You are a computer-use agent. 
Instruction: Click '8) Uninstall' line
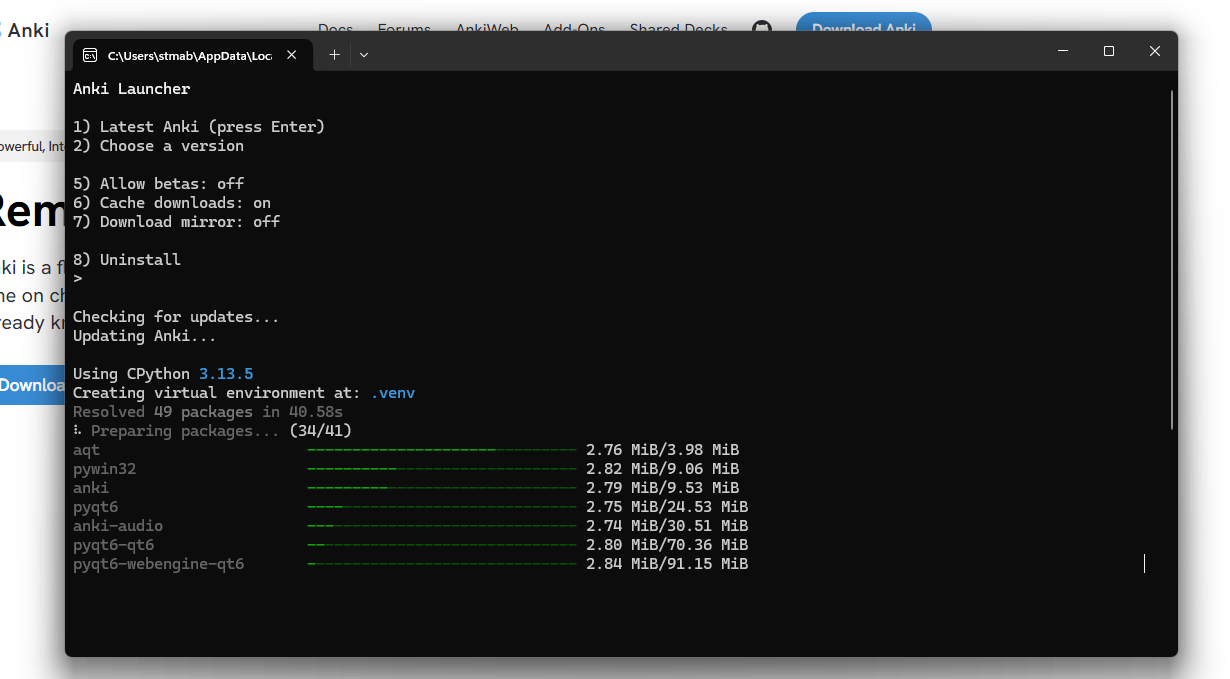127,260
